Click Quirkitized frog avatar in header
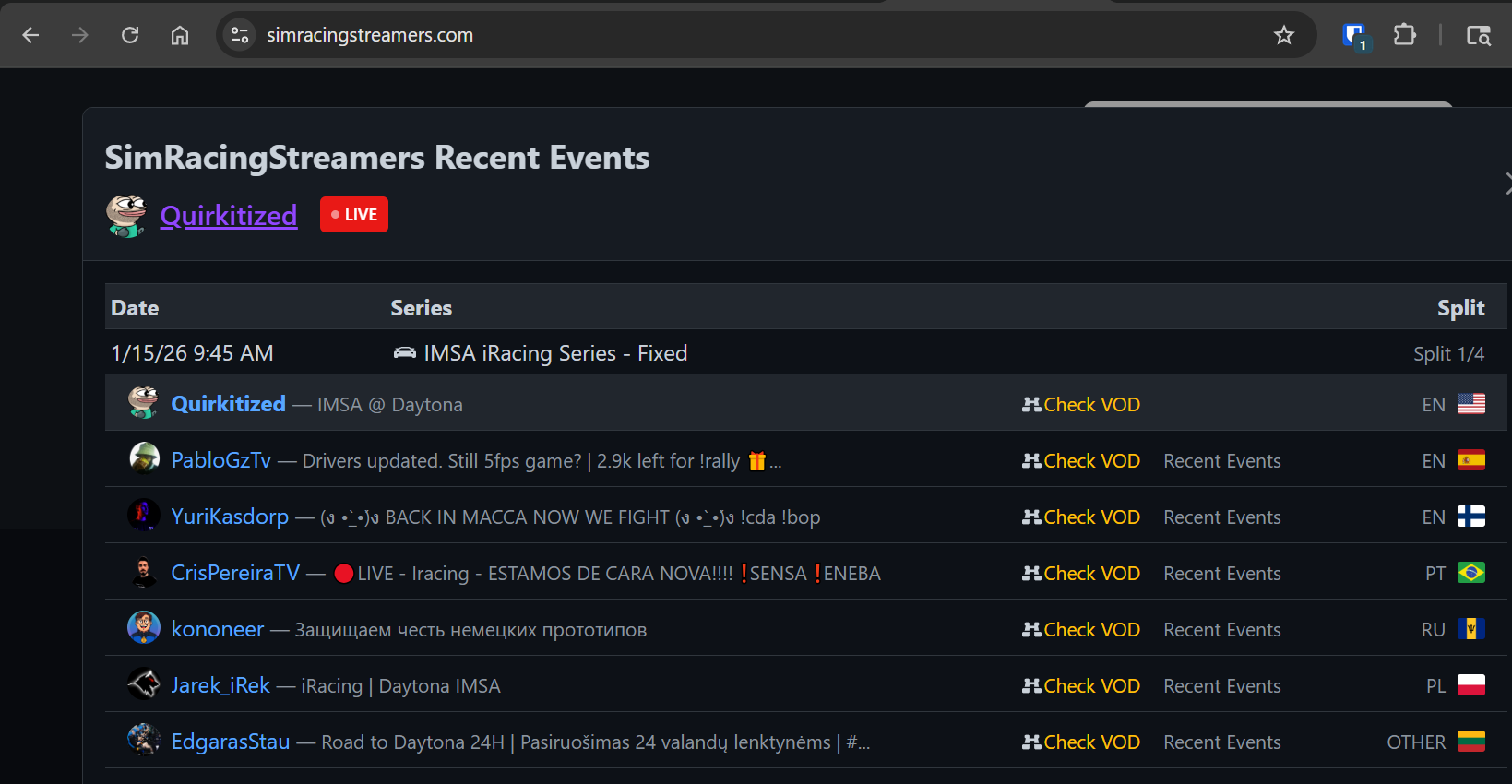This screenshot has width=1512, height=784. 126,216
